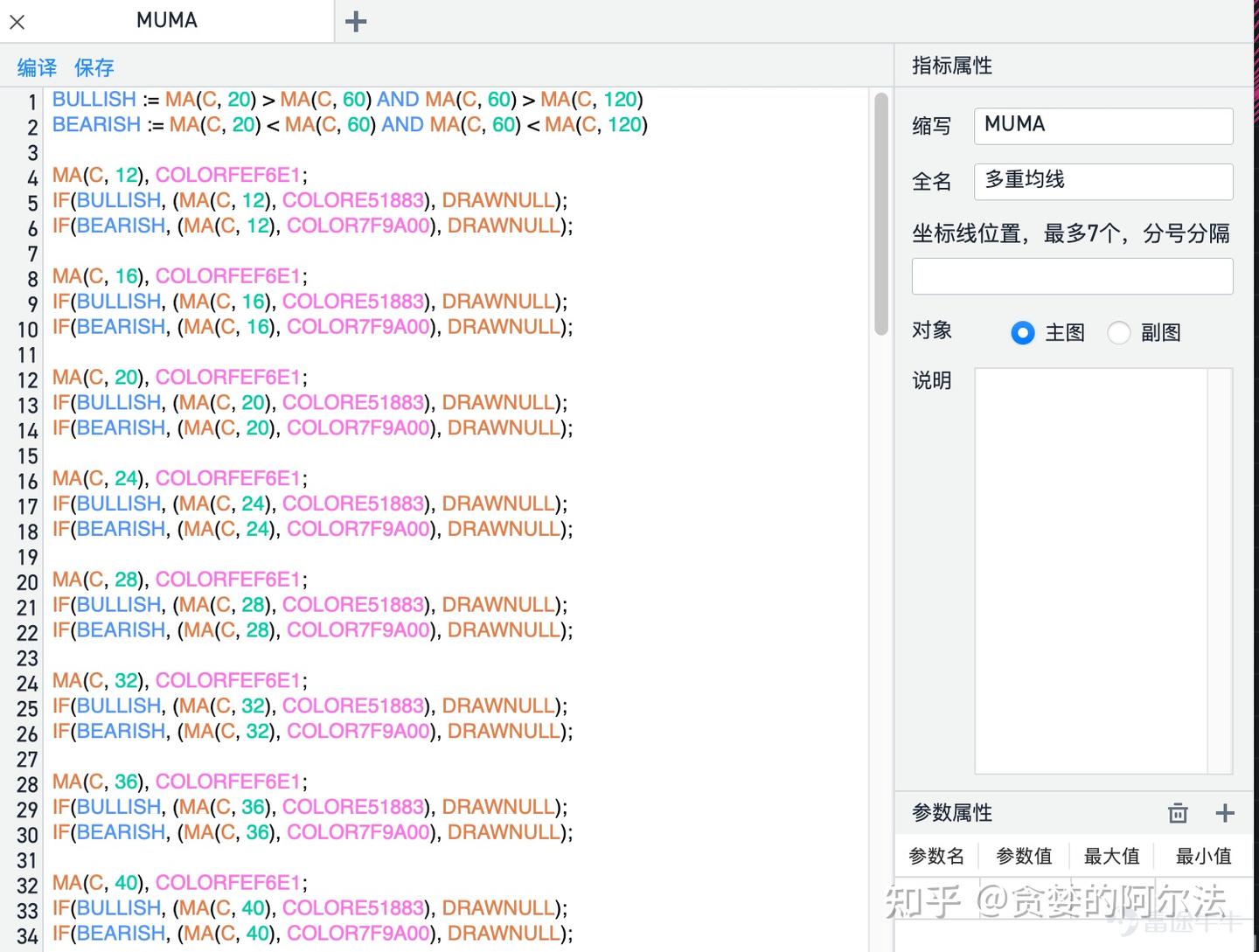Click the IF(BEARISH line for MA(C, 40)
The image size is (1259, 952).
tap(312, 935)
